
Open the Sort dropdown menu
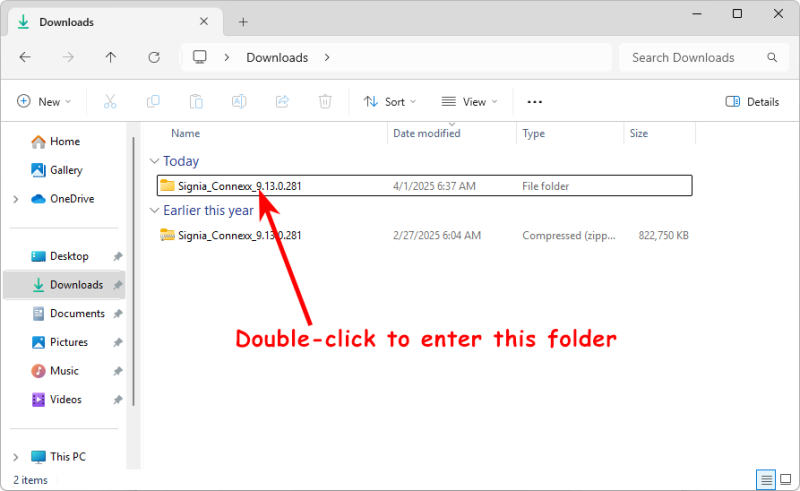[x=389, y=101]
